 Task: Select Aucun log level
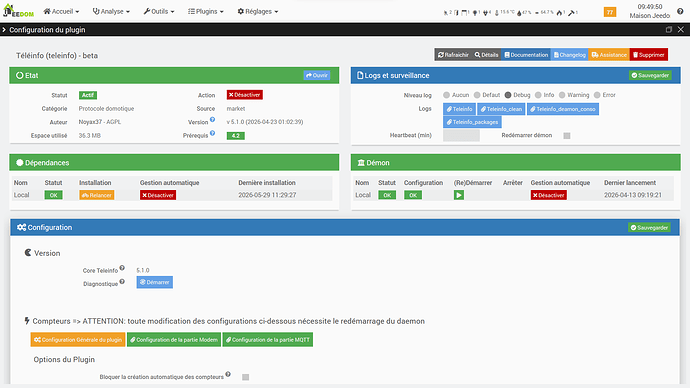(x=447, y=95)
